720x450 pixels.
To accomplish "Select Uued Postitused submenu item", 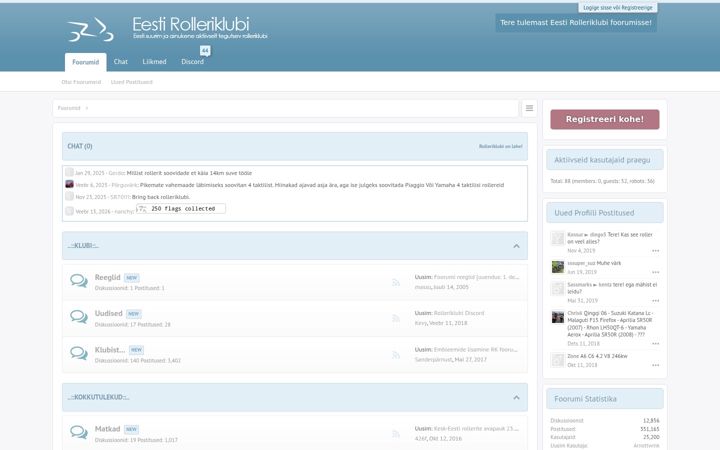I will click(x=131, y=82).
